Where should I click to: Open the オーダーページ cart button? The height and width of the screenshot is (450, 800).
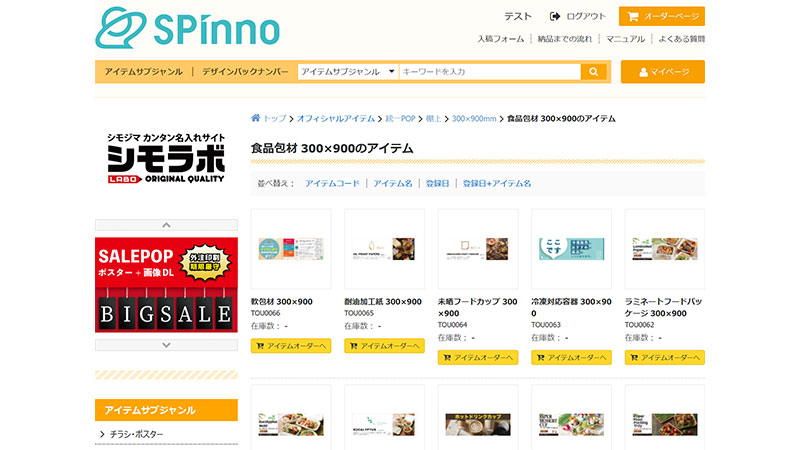point(662,16)
